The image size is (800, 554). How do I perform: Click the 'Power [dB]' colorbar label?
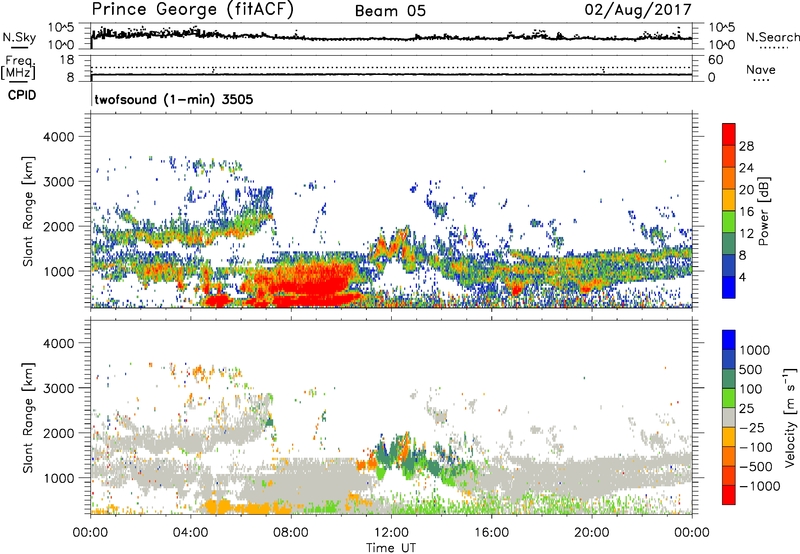(763, 211)
